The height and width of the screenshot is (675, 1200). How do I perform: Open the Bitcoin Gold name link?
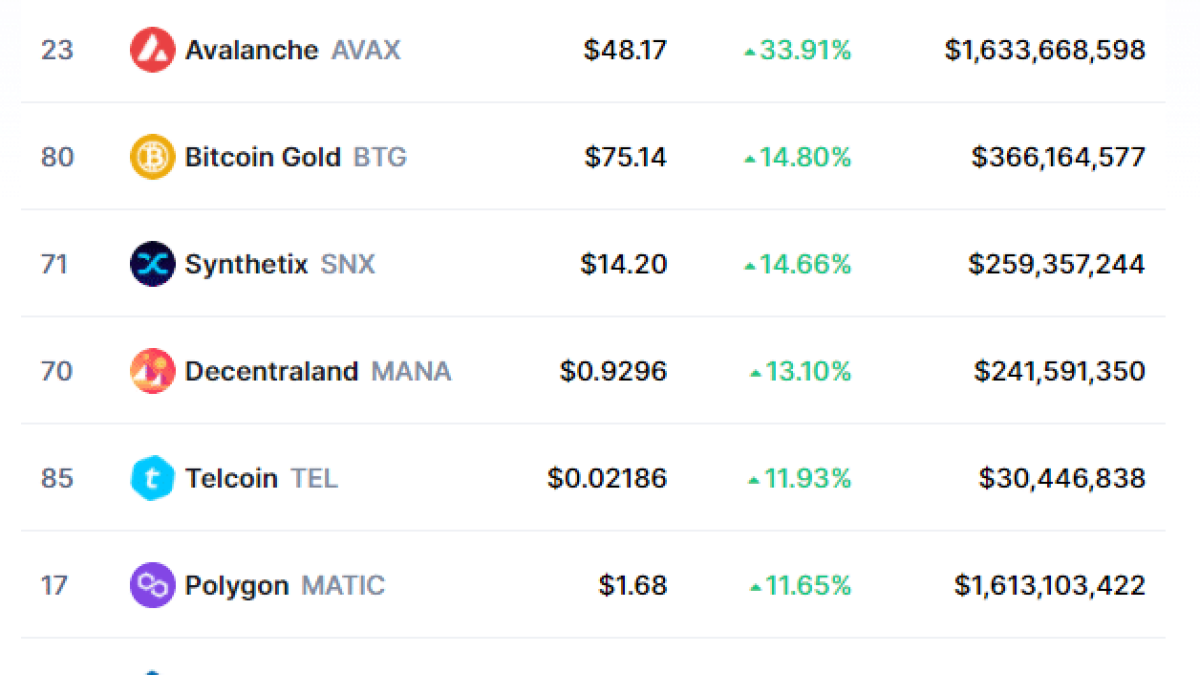(262, 157)
